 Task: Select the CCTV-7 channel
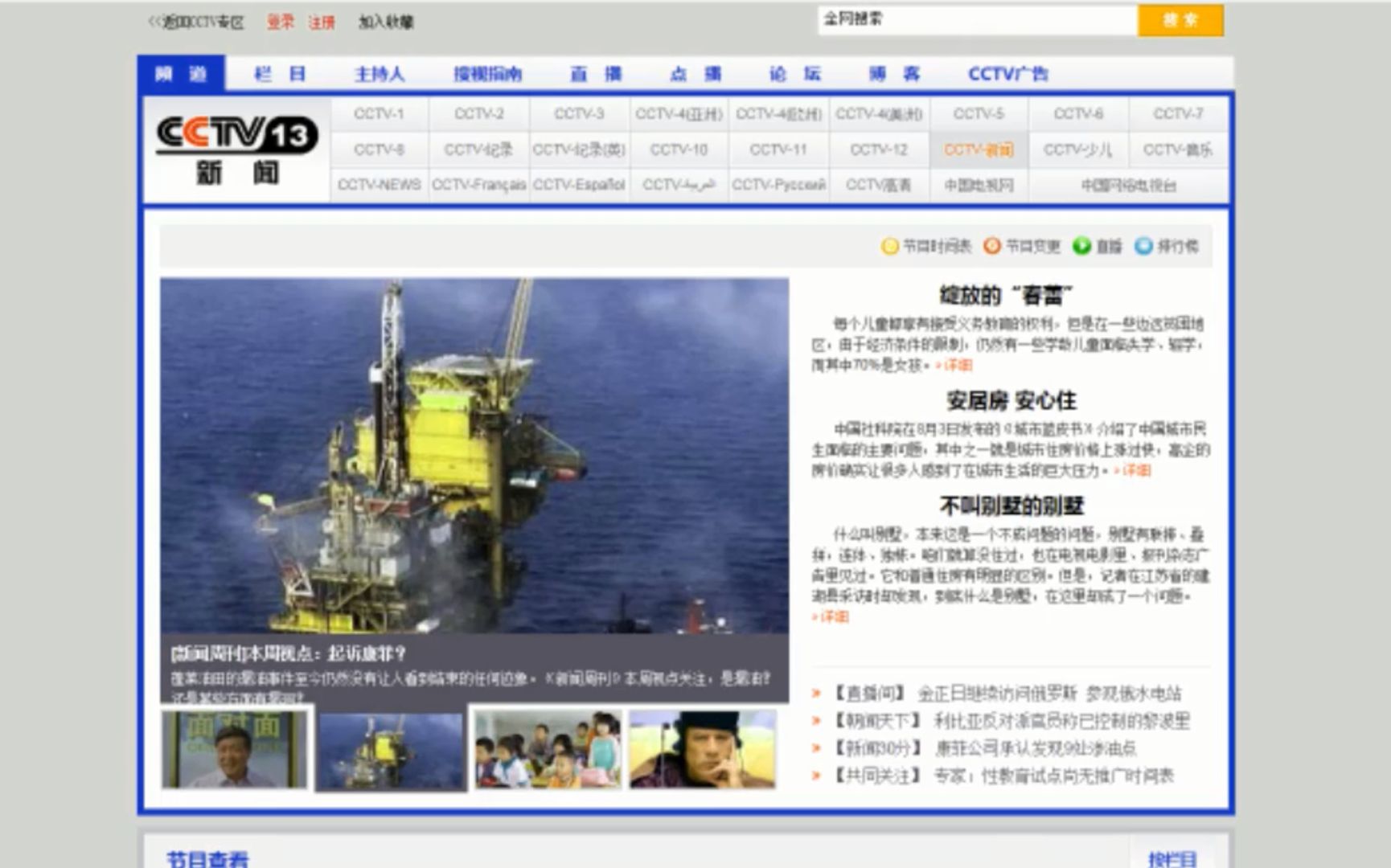click(x=1178, y=114)
